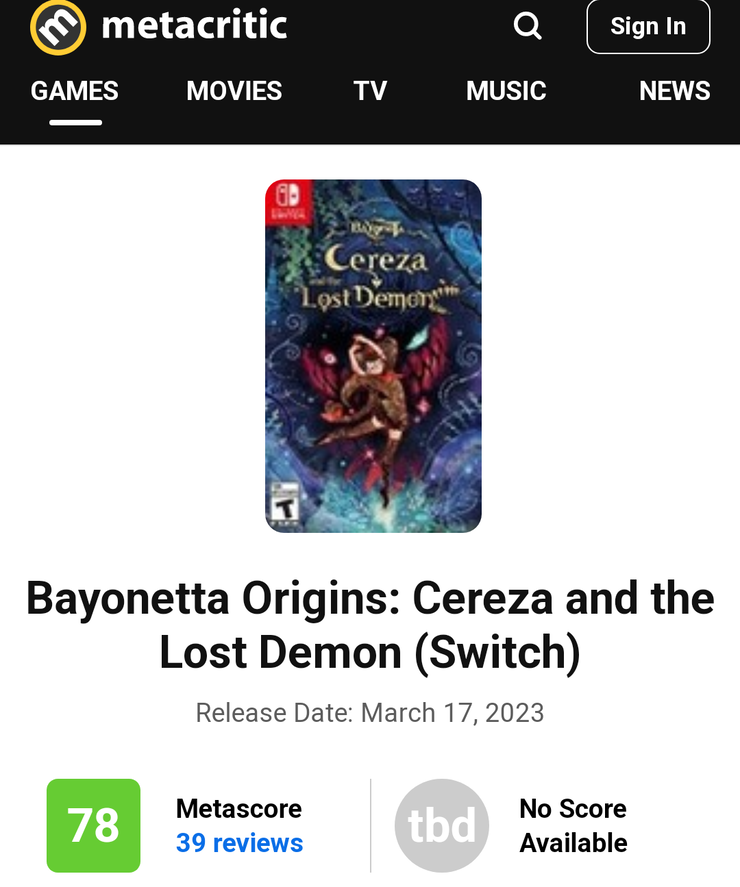Image resolution: width=740 pixels, height=887 pixels.
Task: Go to the TV tab
Action: (x=370, y=91)
